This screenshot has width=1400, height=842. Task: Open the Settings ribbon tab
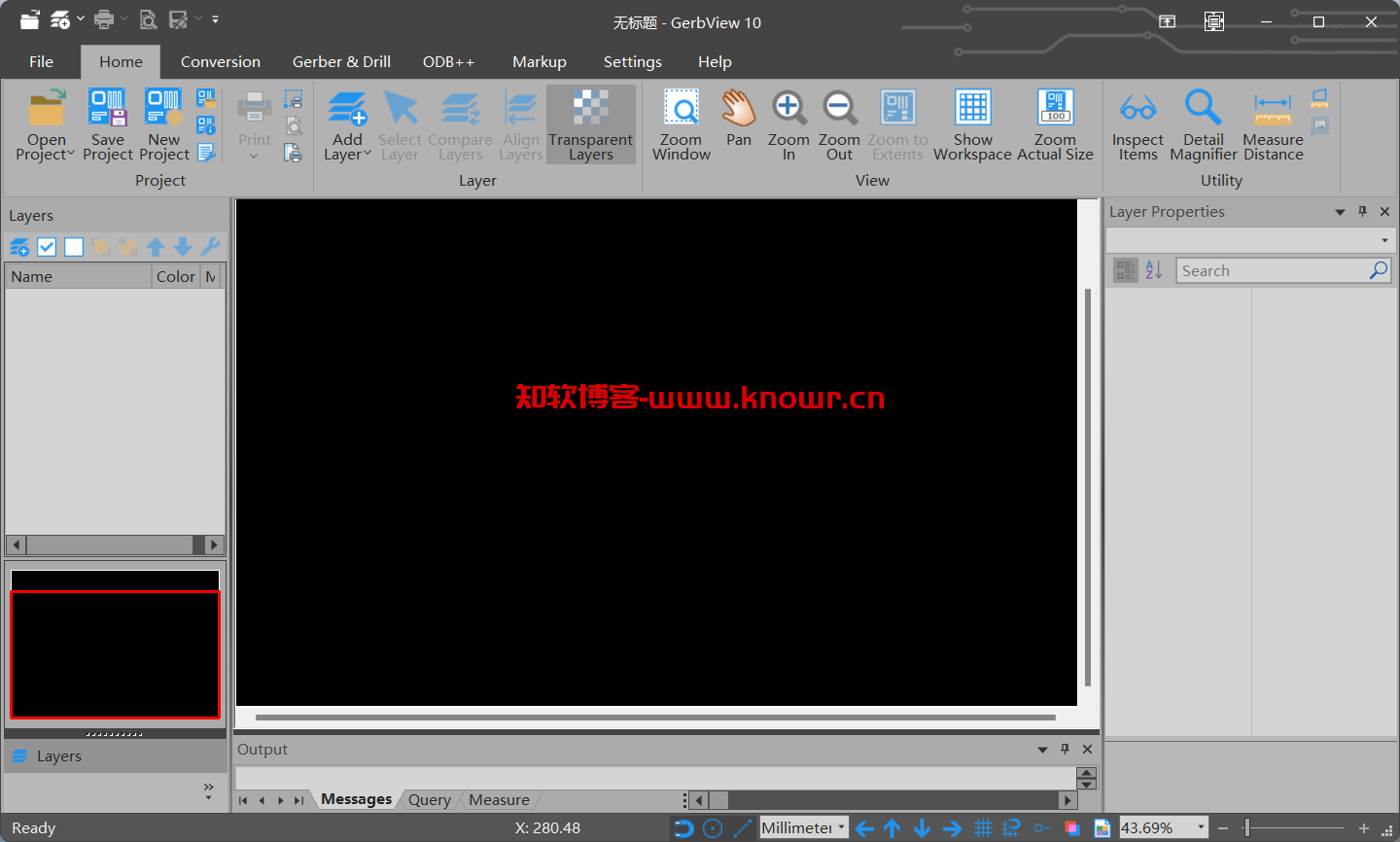pos(633,61)
